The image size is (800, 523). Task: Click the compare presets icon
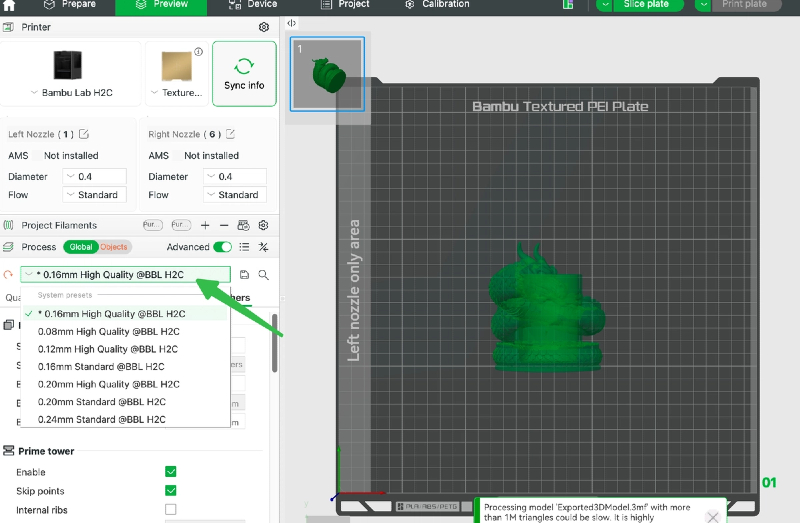pos(263,247)
